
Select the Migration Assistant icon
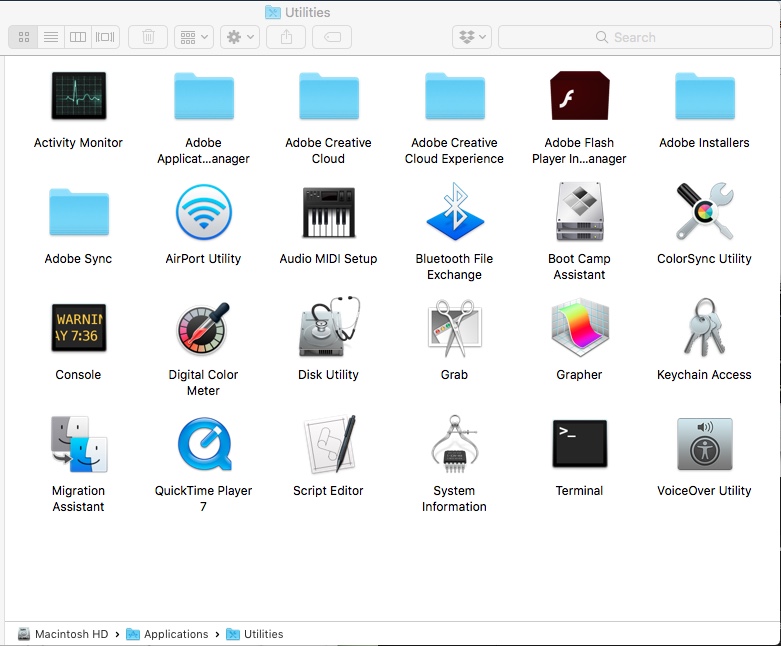tap(79, 444)
